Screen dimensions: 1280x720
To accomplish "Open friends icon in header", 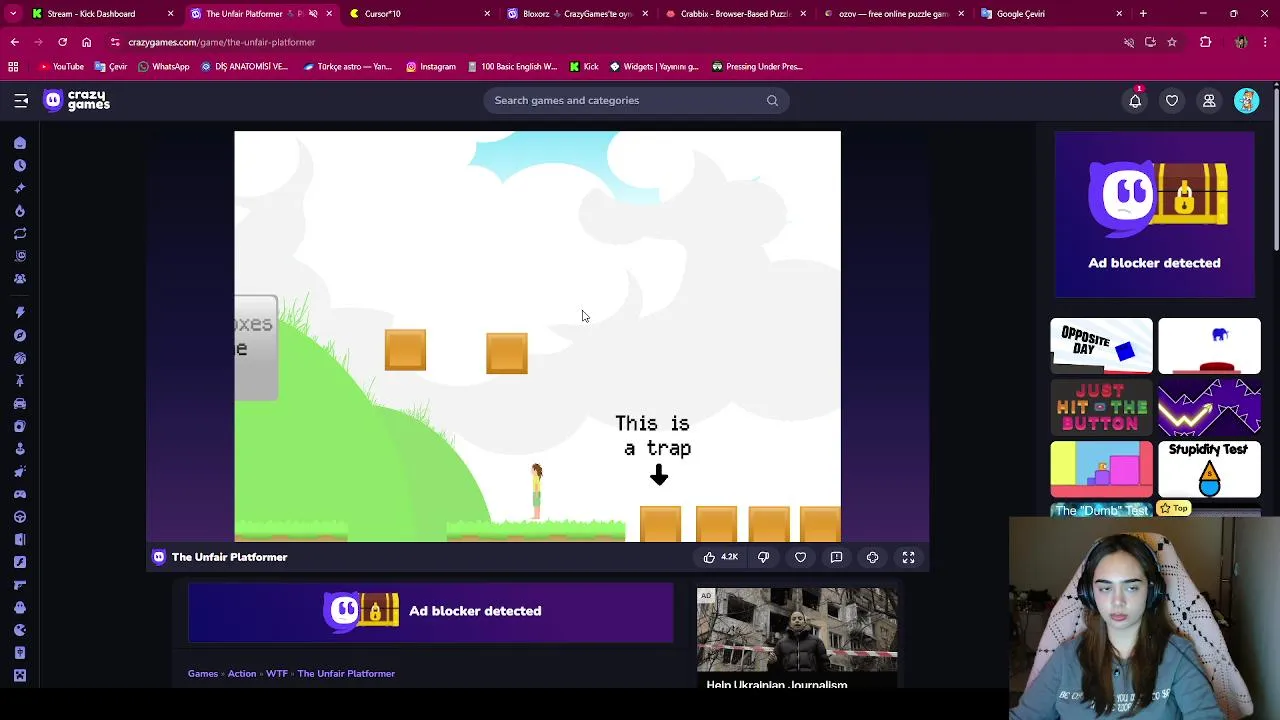I will click(x=1209, y=100).
